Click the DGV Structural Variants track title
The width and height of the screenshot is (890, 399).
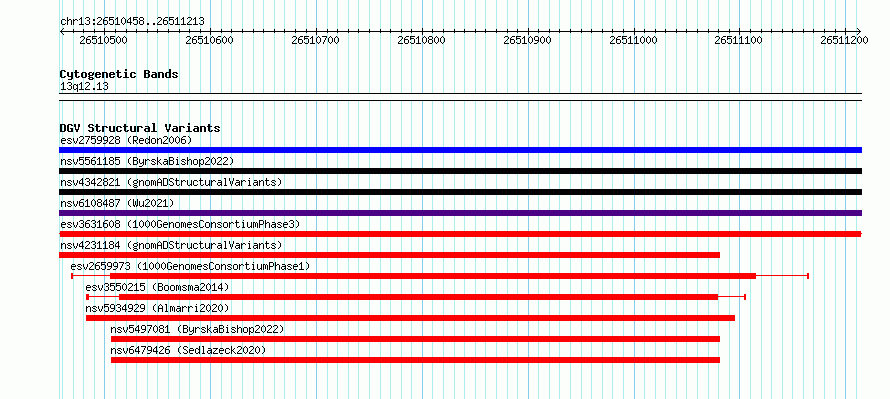[140, 128]
